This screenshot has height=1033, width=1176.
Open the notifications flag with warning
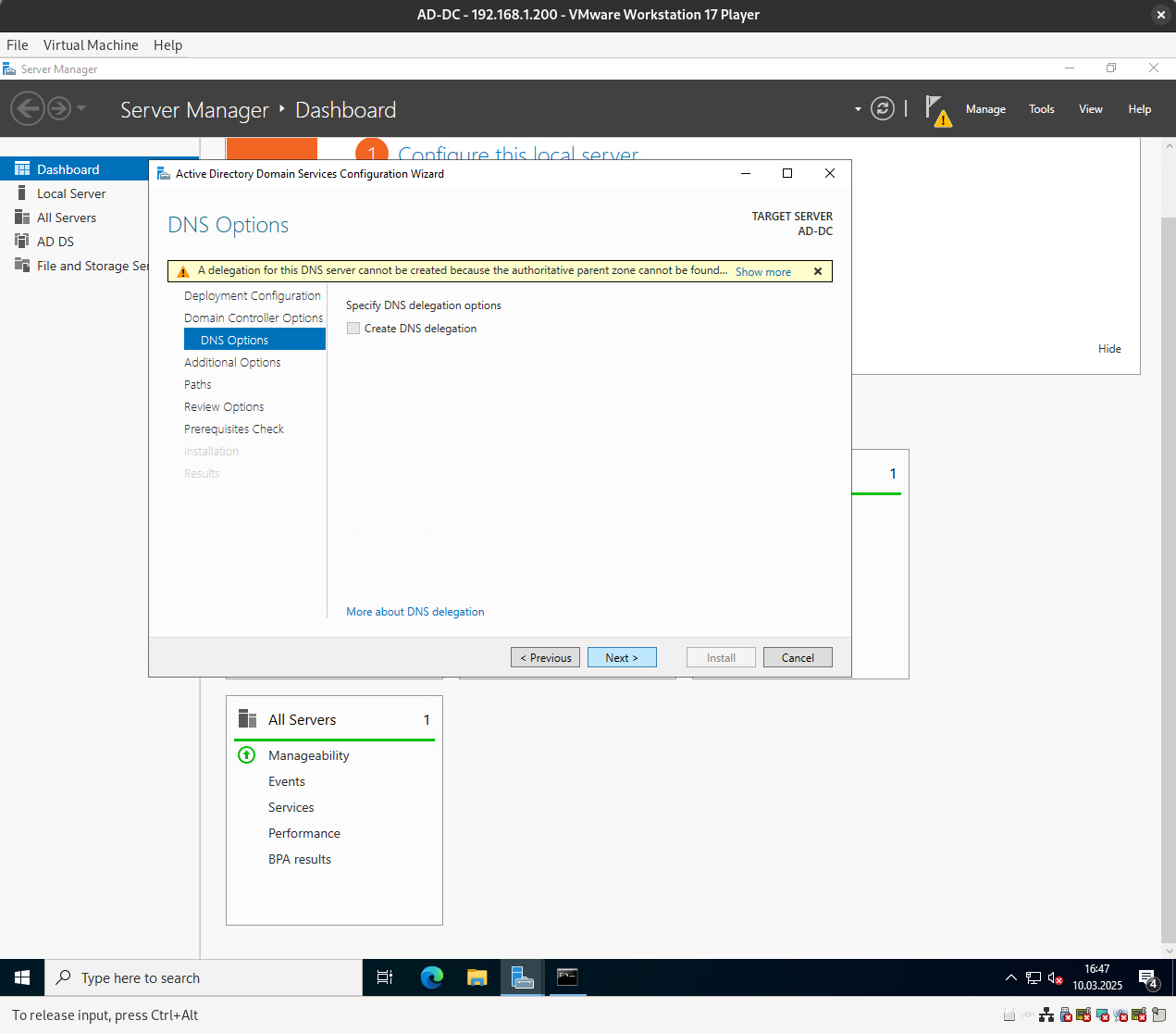pos(936,110)
